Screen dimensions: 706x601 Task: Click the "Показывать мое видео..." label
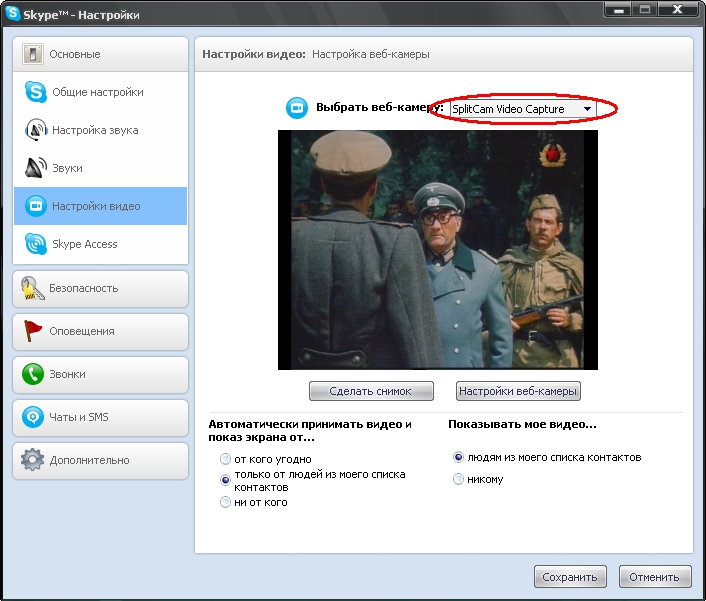522,425
